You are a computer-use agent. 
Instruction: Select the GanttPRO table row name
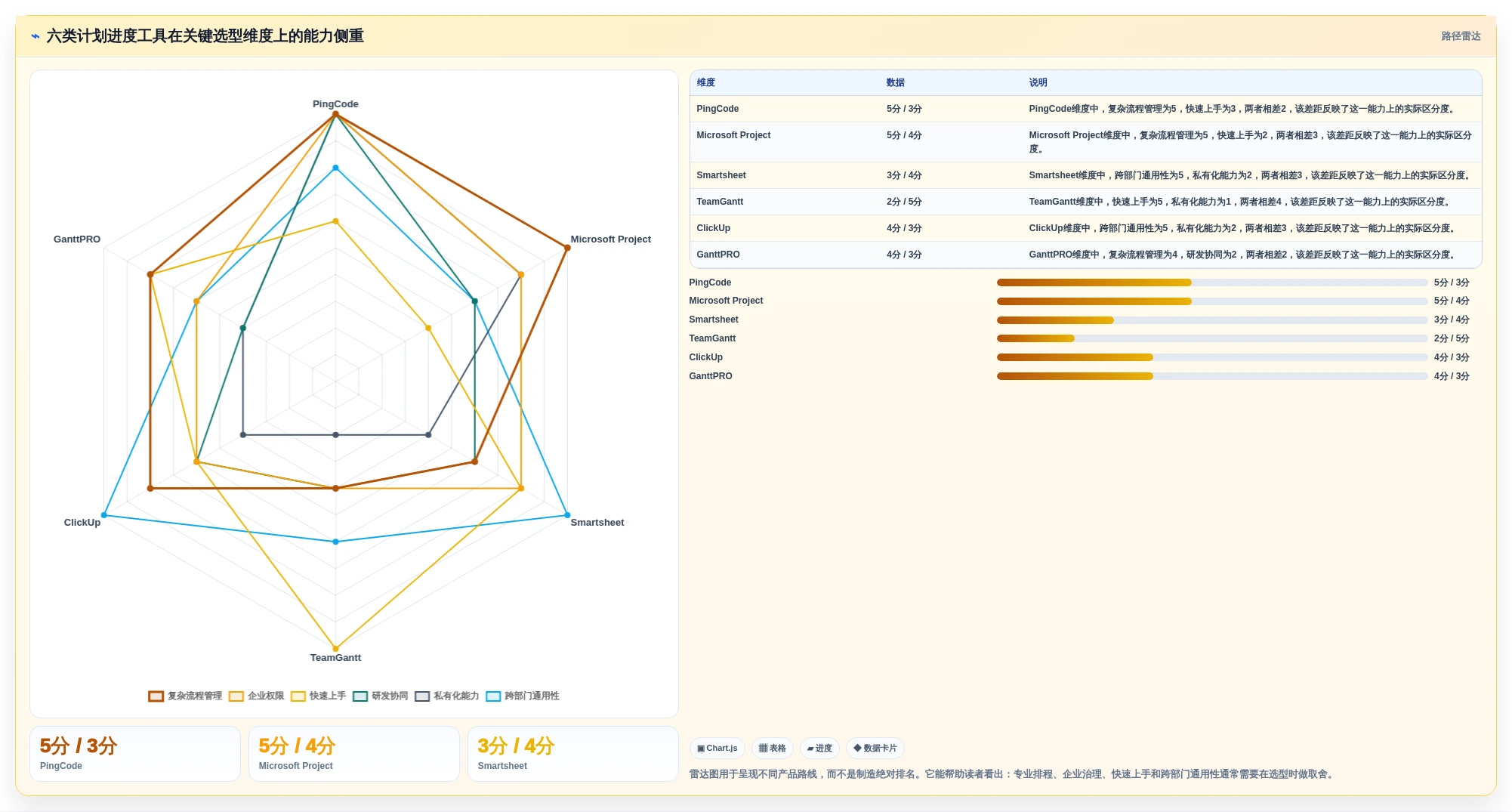[x=718, y=255]
